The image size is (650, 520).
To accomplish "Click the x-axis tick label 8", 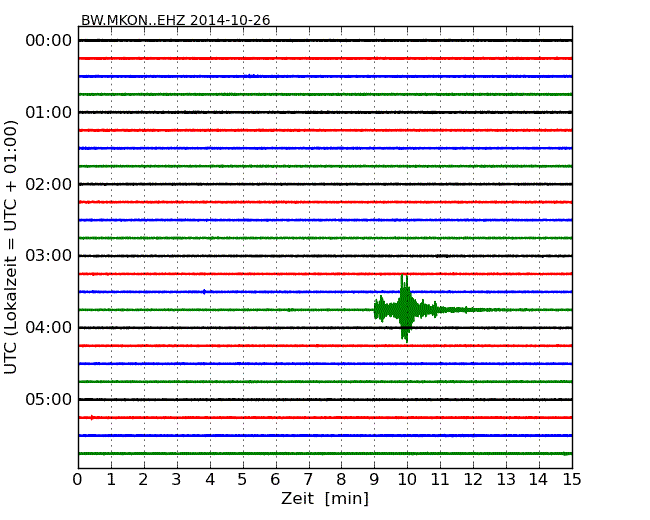I will coord(341,480).
